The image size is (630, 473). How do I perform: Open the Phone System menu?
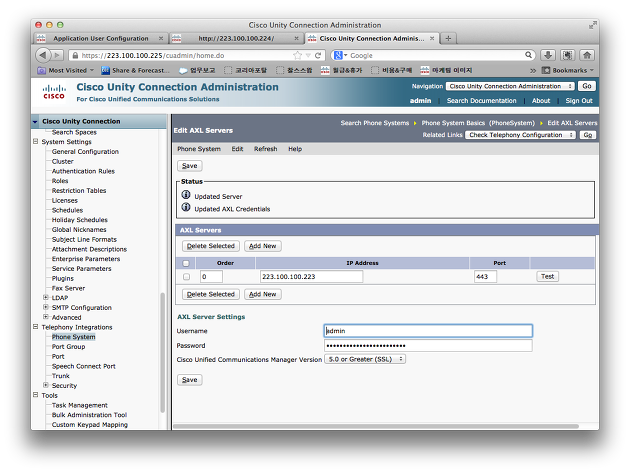tap(199, 149)
